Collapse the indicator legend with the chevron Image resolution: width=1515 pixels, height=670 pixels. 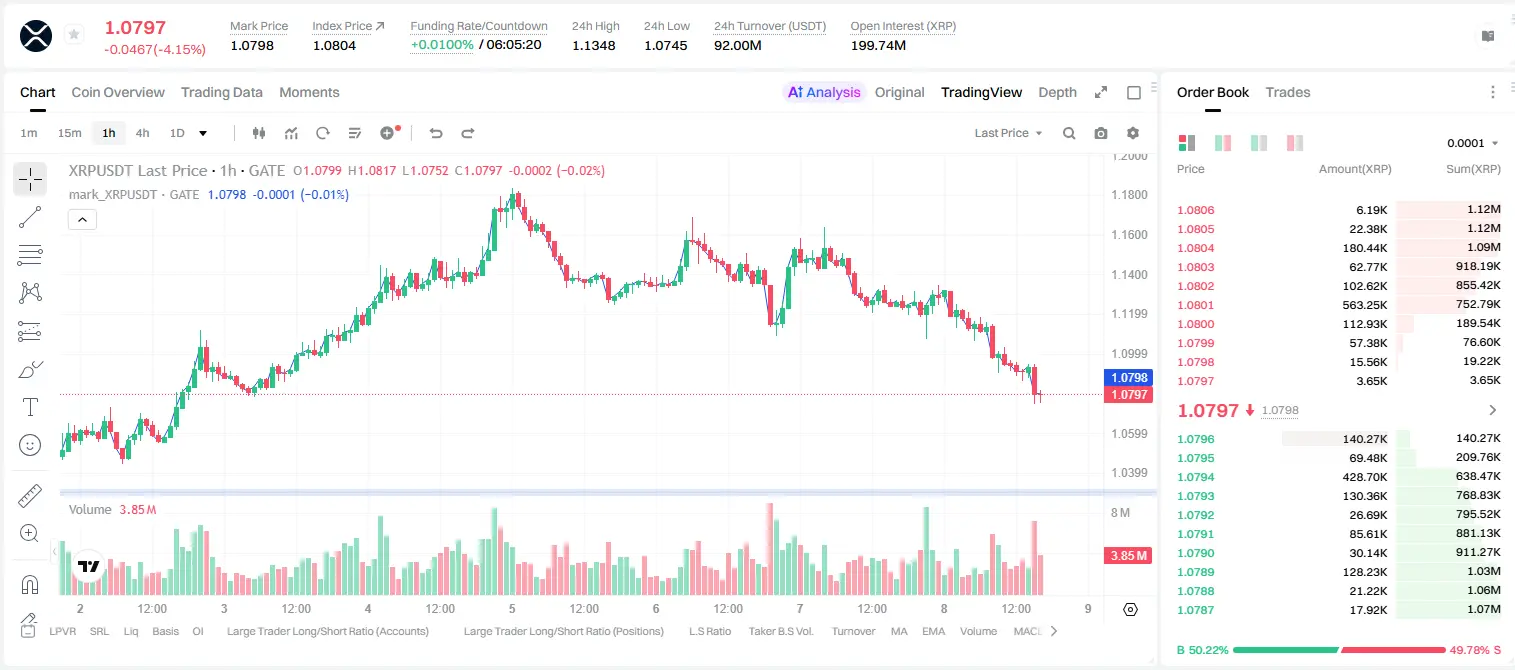click(x=82, y=220)
